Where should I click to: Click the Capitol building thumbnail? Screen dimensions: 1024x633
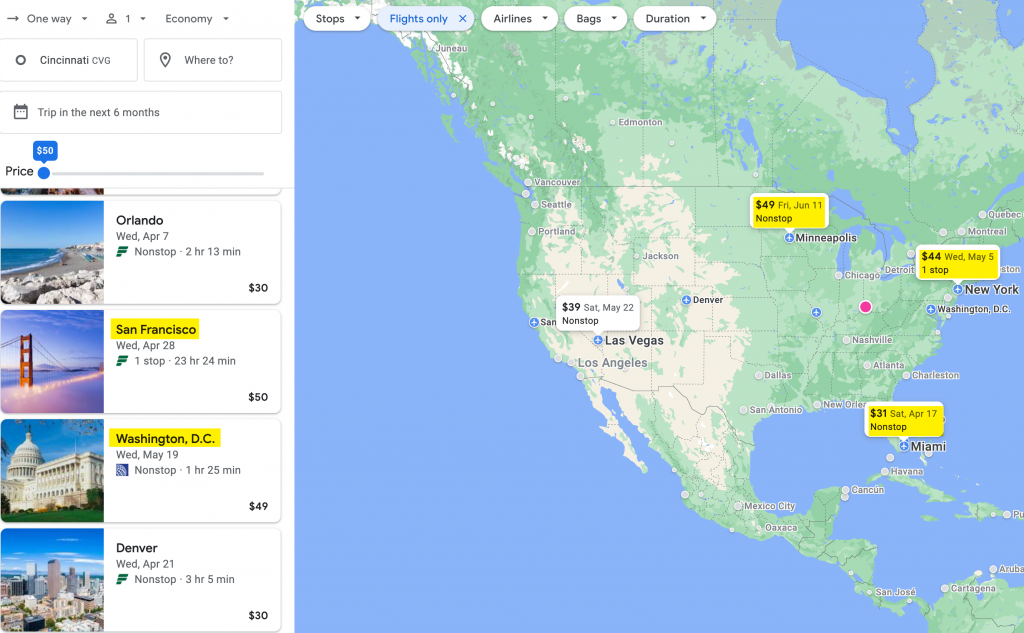pos(52,470)
